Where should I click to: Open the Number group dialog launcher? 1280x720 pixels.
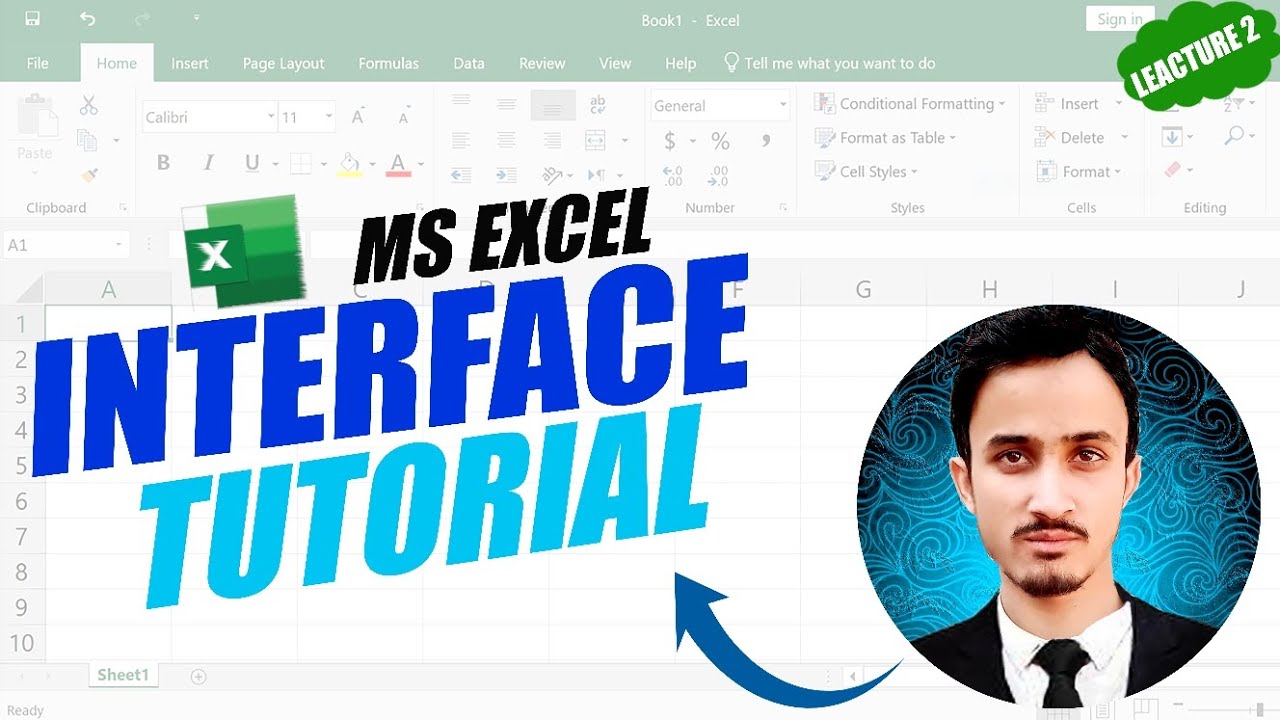point(782,208)
